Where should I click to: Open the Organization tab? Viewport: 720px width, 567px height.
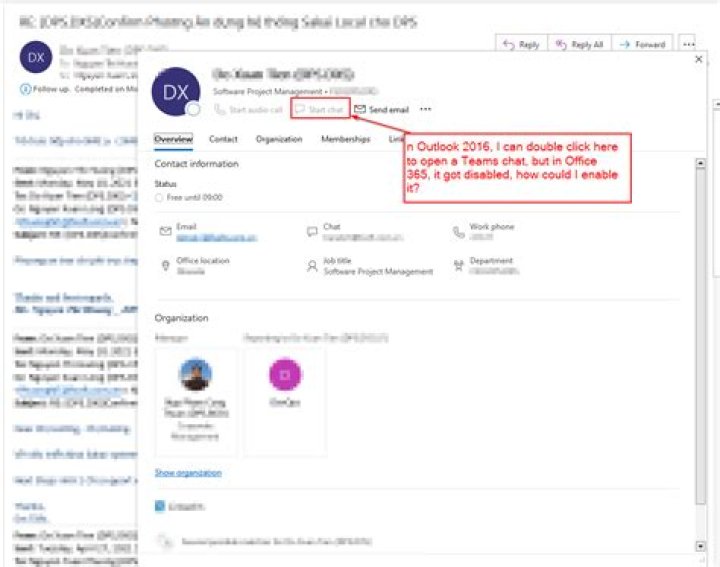click(279, 139)
